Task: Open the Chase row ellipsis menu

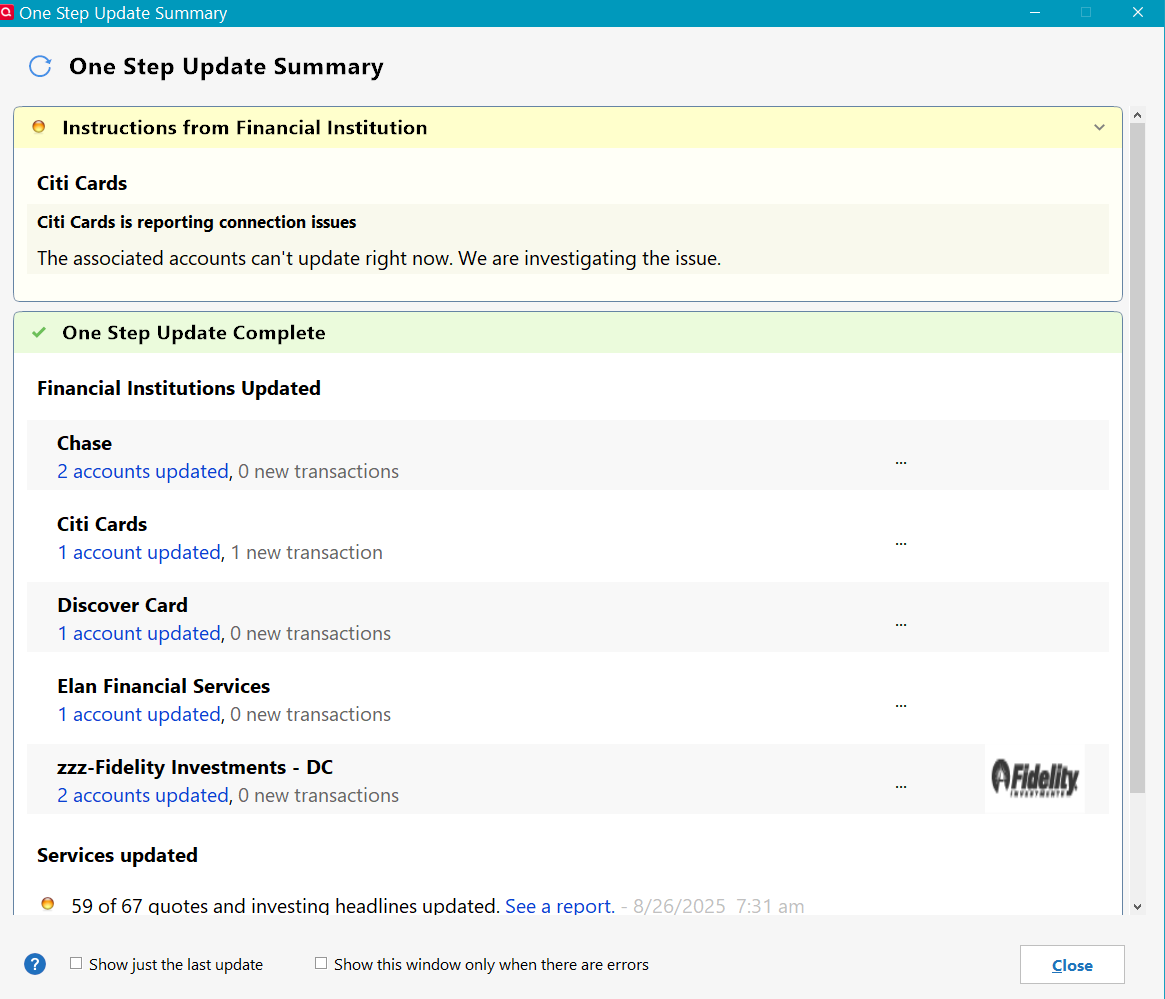Action: tap(900, 462)
